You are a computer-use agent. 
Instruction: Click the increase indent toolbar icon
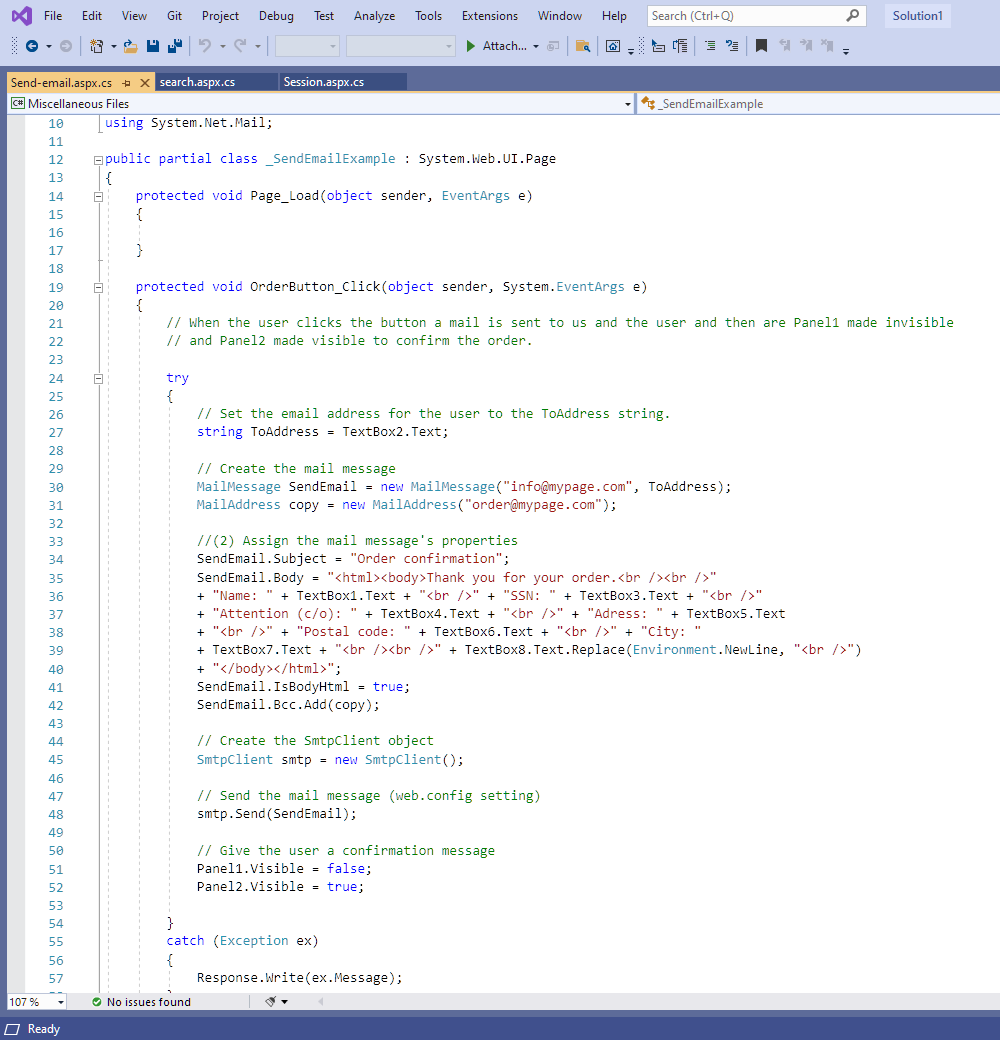pos(680,46)
